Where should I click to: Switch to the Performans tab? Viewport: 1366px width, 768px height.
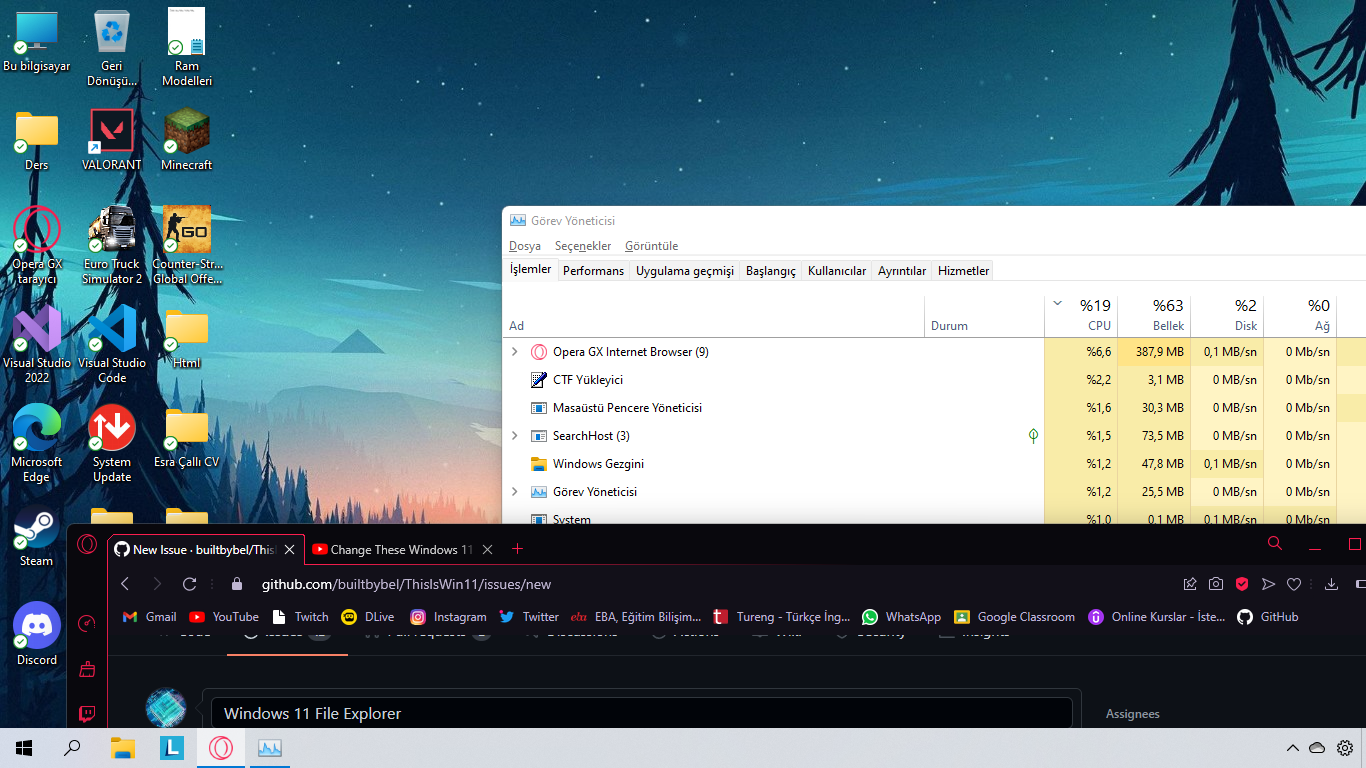point(593,271)
